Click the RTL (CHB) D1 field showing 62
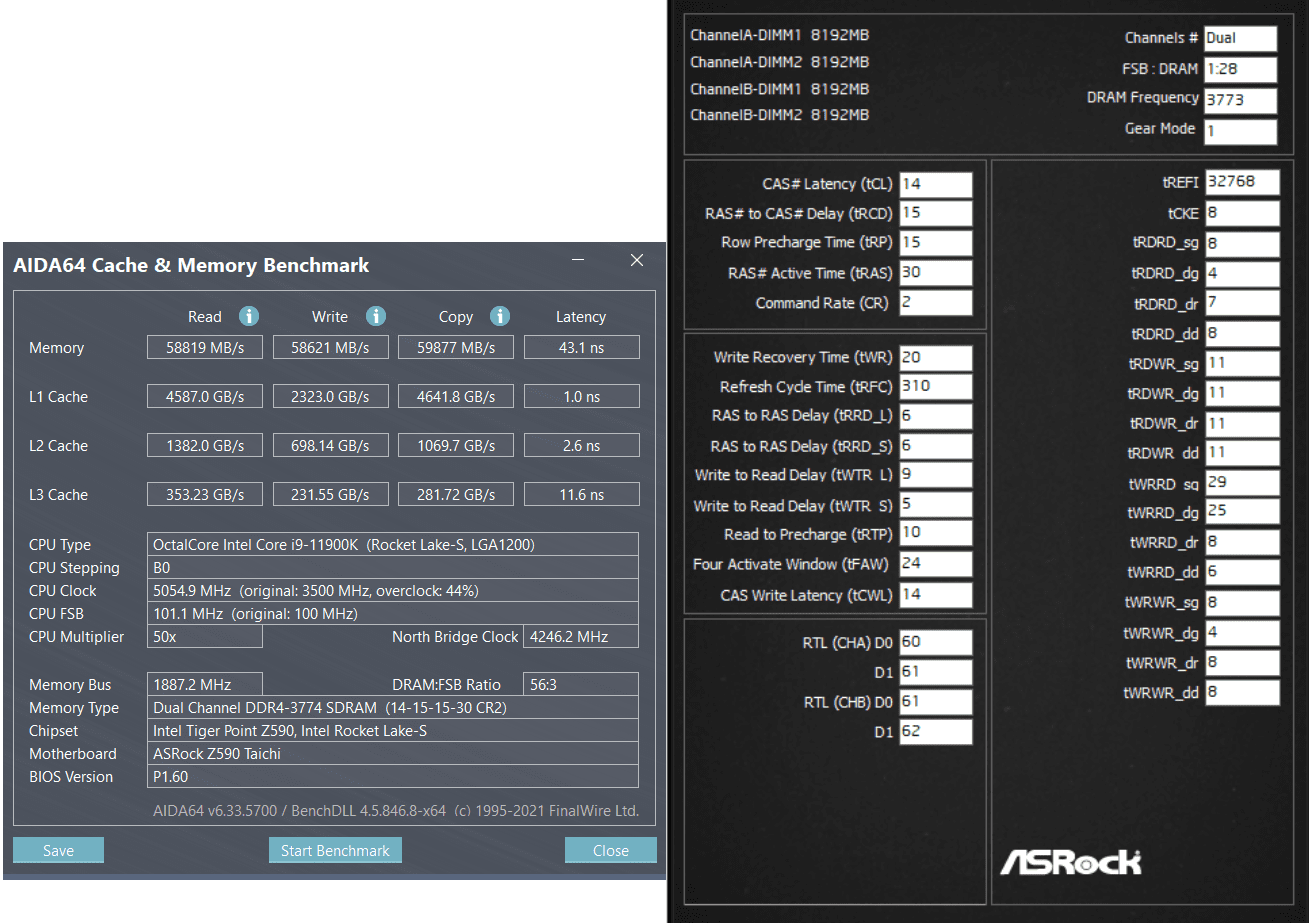1309x923 pixels. click(935, 732)
